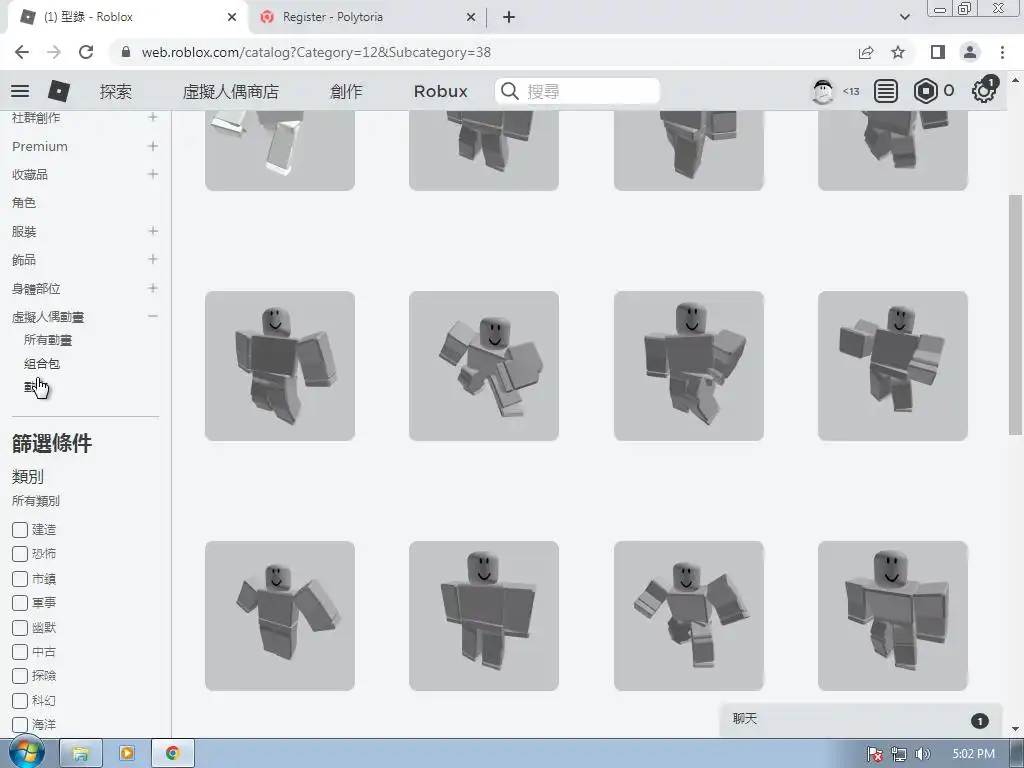Open the settings gear icon

point(983,91)
